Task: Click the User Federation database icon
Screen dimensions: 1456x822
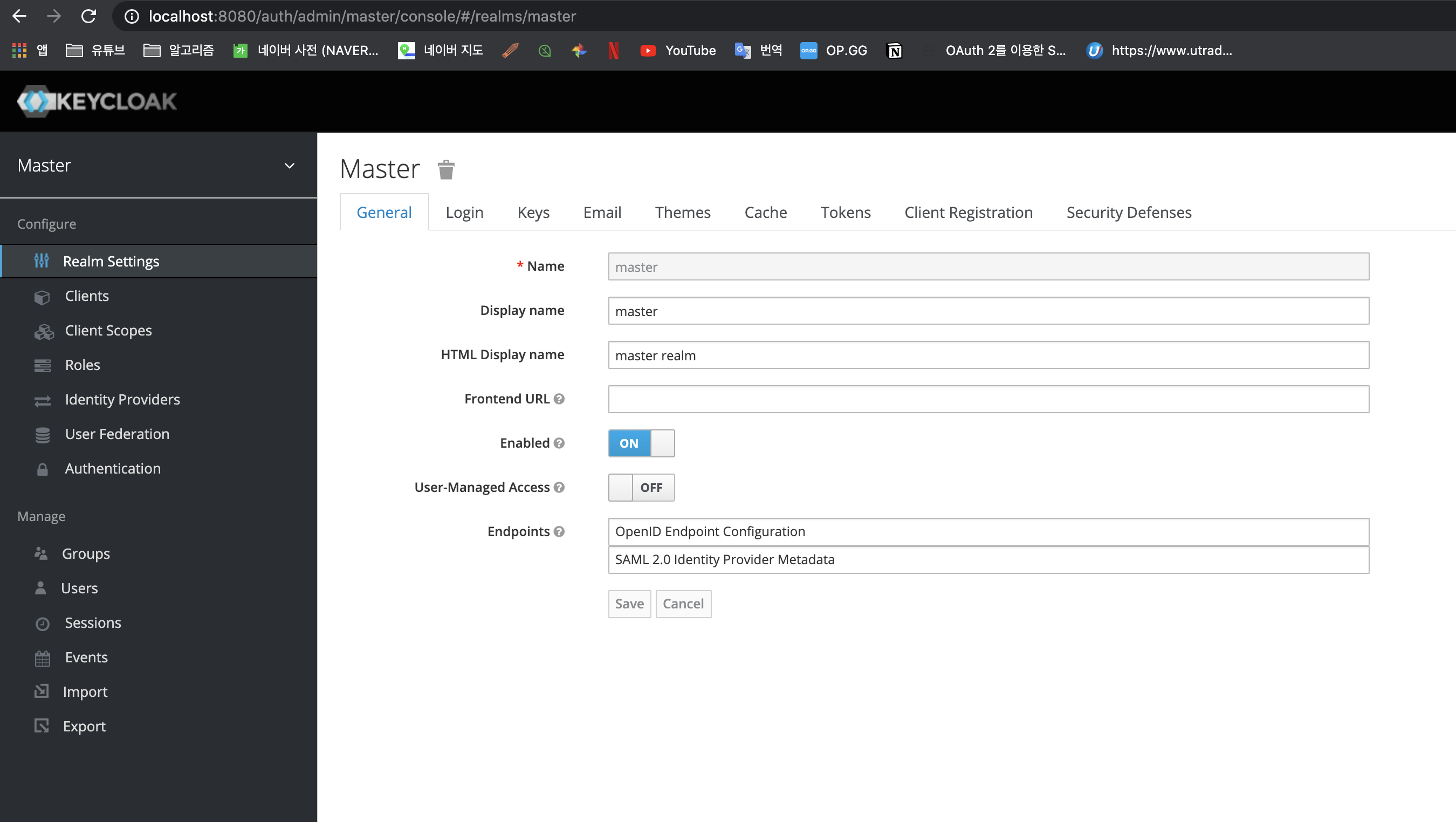Action: pos(43,435)
